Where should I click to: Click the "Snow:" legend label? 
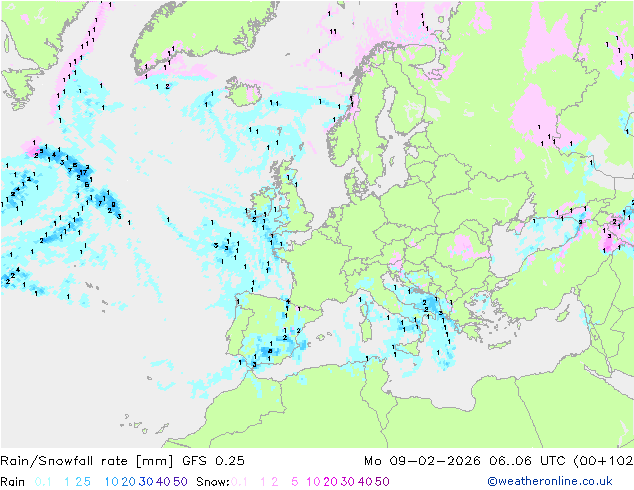213,482
